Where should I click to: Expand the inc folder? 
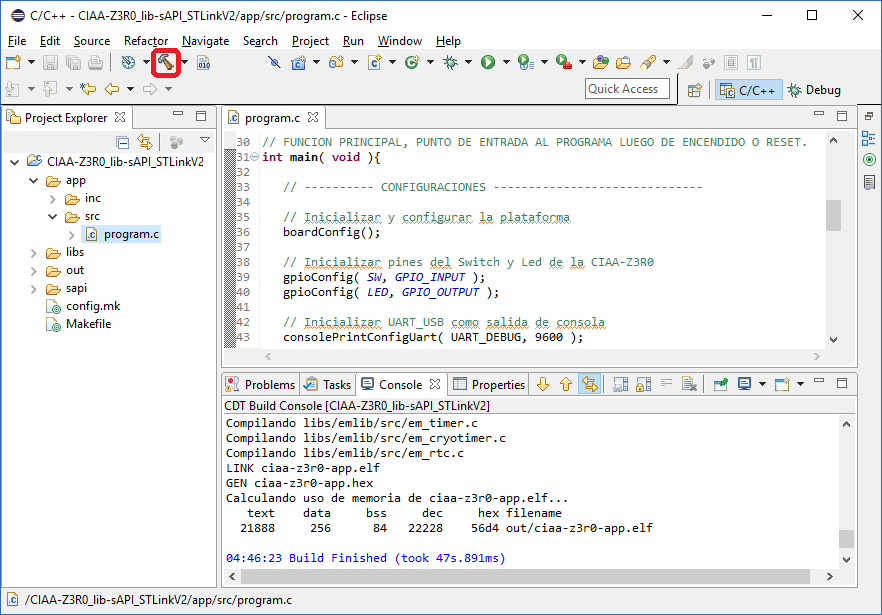pos(52,199)
